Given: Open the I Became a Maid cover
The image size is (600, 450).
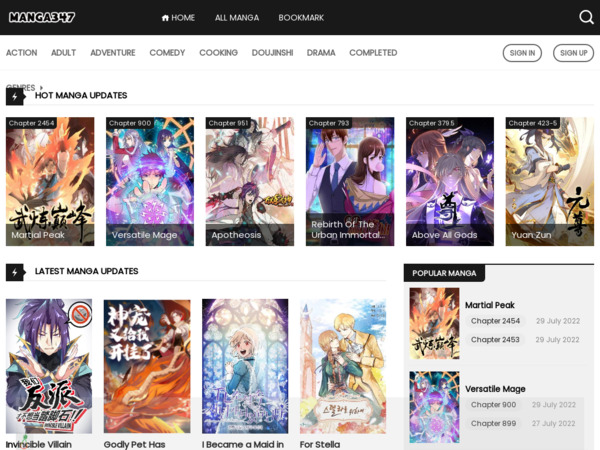Looking at the screenshot, I should (245, 366).
